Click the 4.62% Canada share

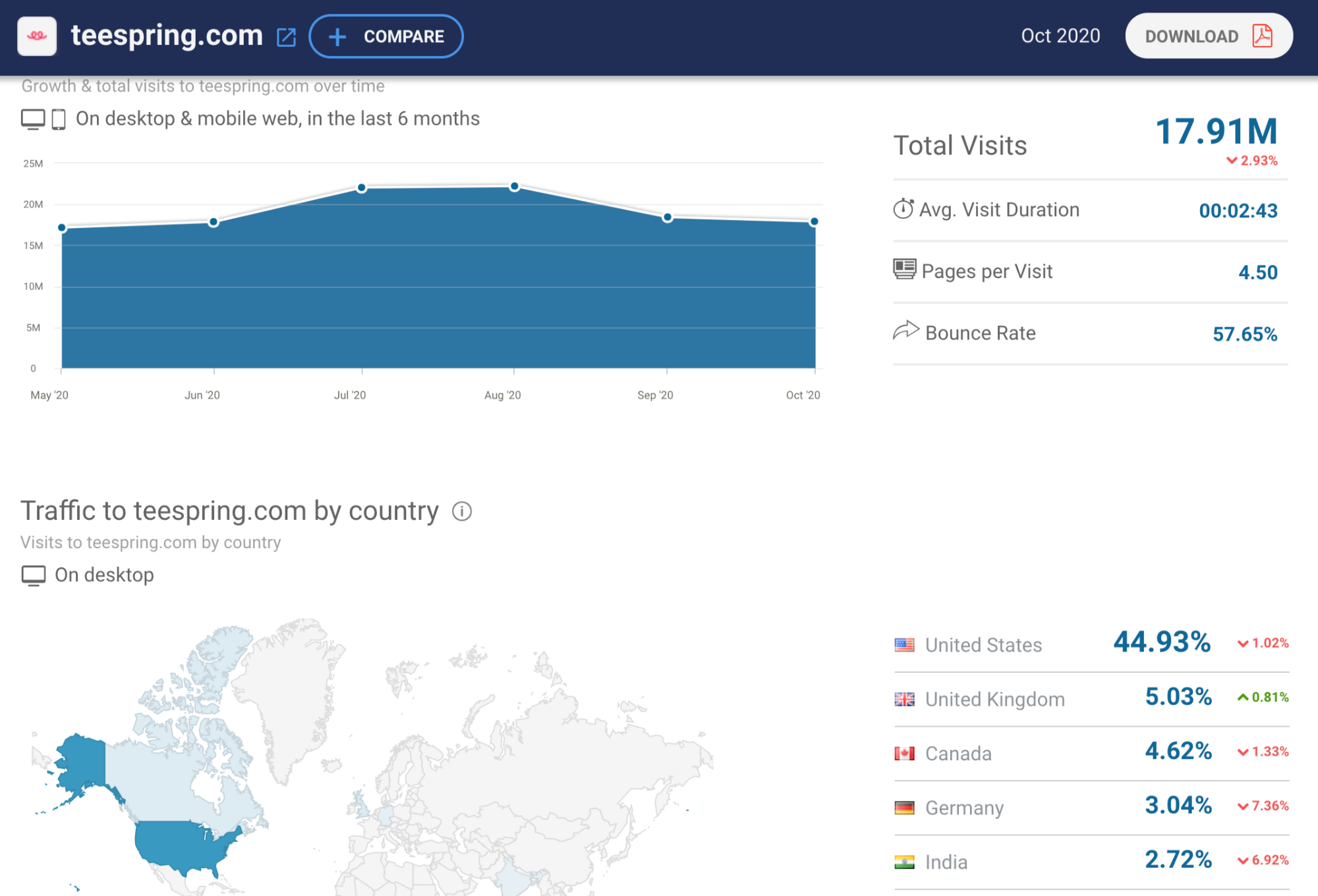click(x=1178, y=750)
